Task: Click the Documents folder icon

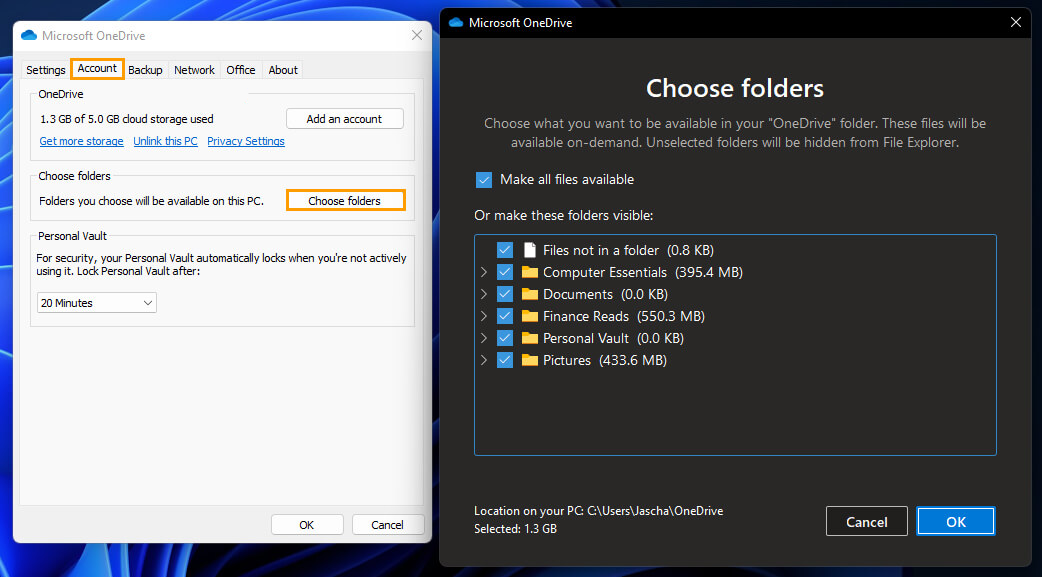Action: [530, 294]
